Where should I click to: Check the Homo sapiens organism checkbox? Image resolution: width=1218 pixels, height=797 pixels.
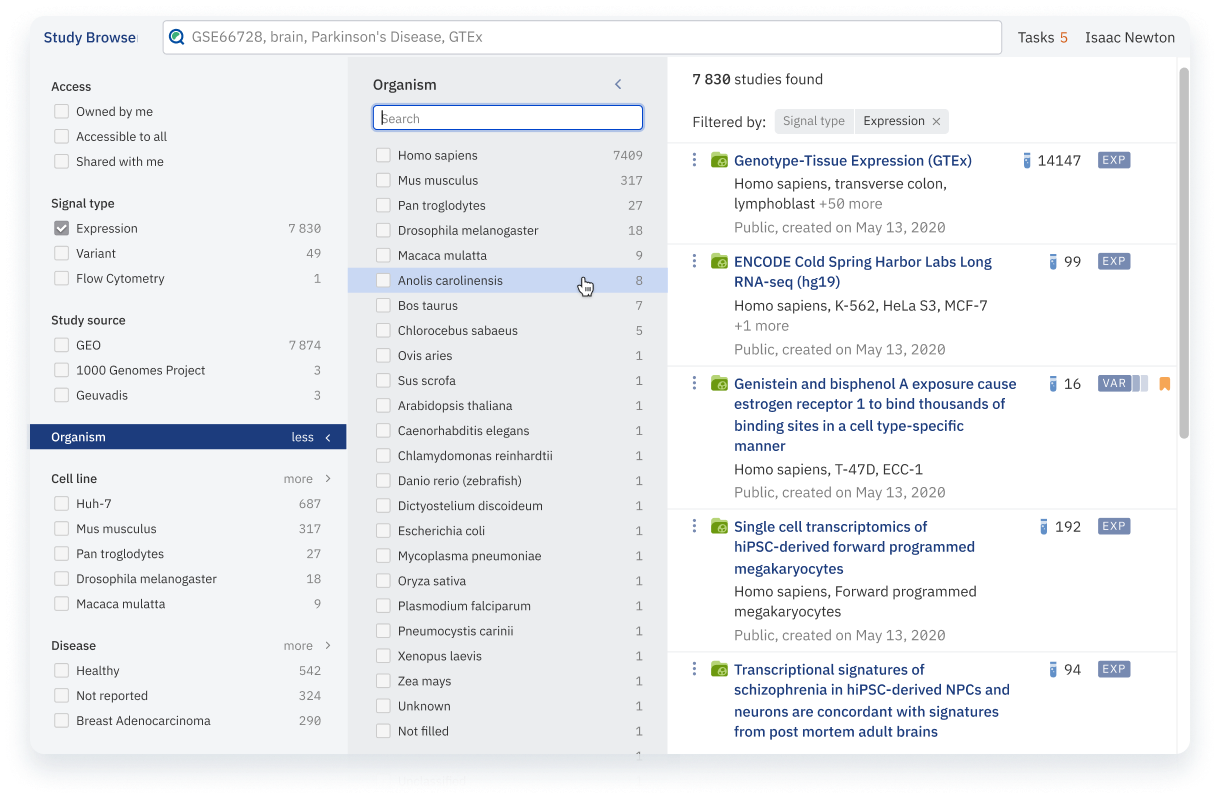[x=383, y=156]
